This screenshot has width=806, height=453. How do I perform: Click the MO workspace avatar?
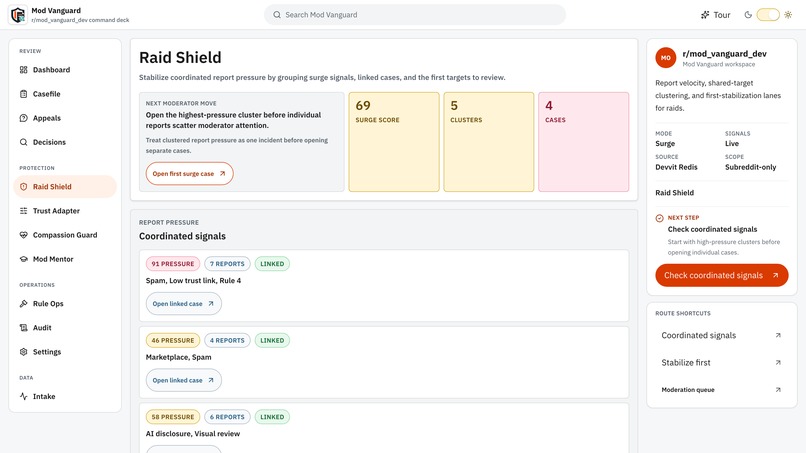tap(666, 58)
